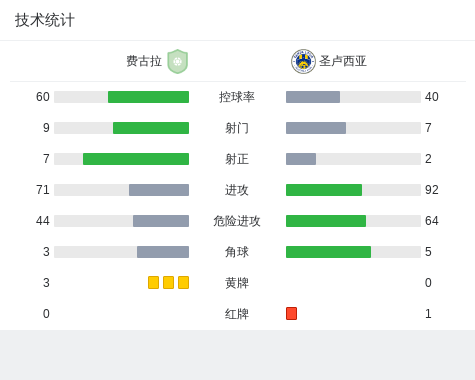The image size is (475, 380).
Task: Click the 圣卢西亚 team crest logo
Action: [303, 61]
